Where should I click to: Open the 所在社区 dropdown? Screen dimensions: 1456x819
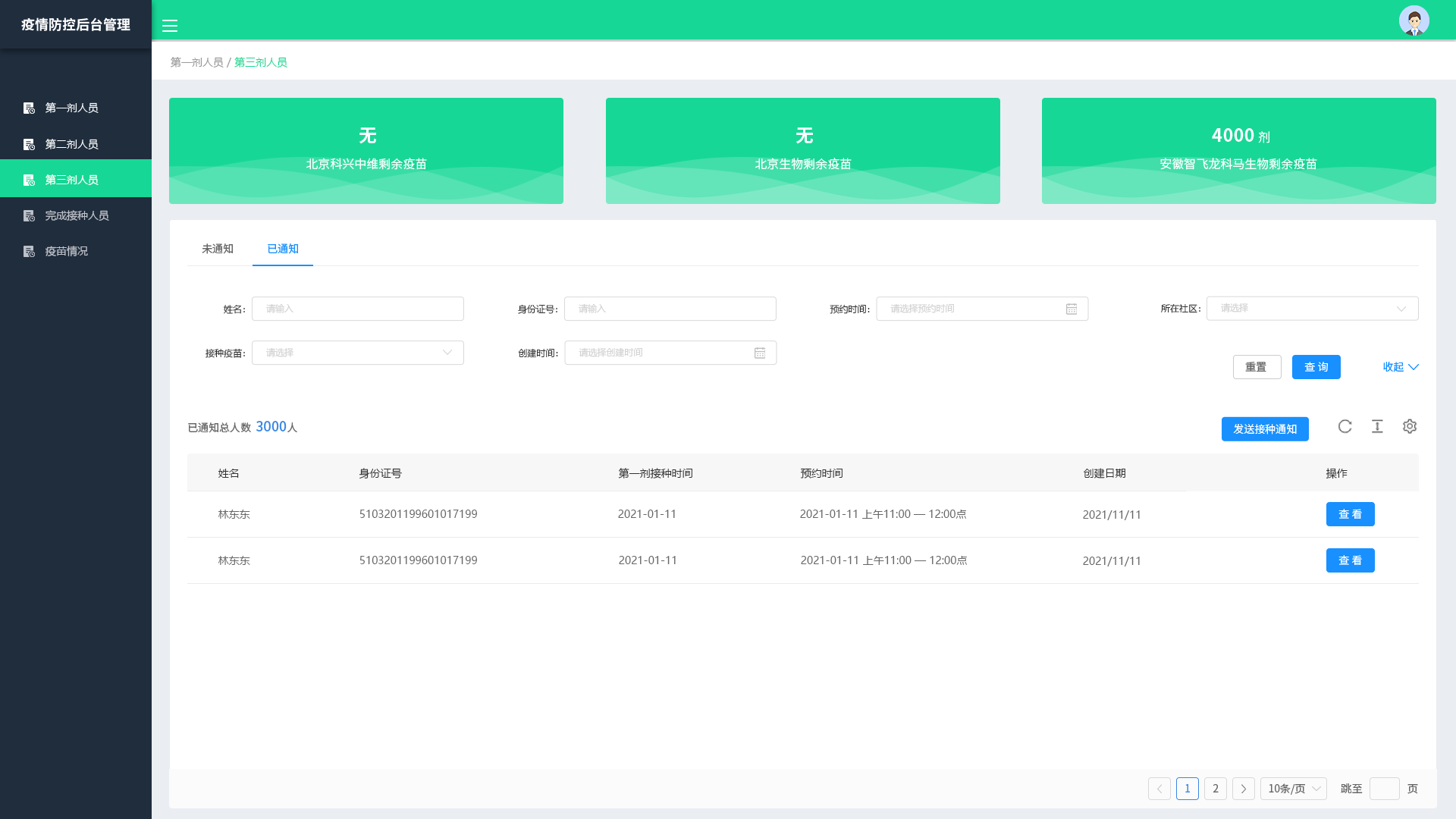click(1312, 309)
